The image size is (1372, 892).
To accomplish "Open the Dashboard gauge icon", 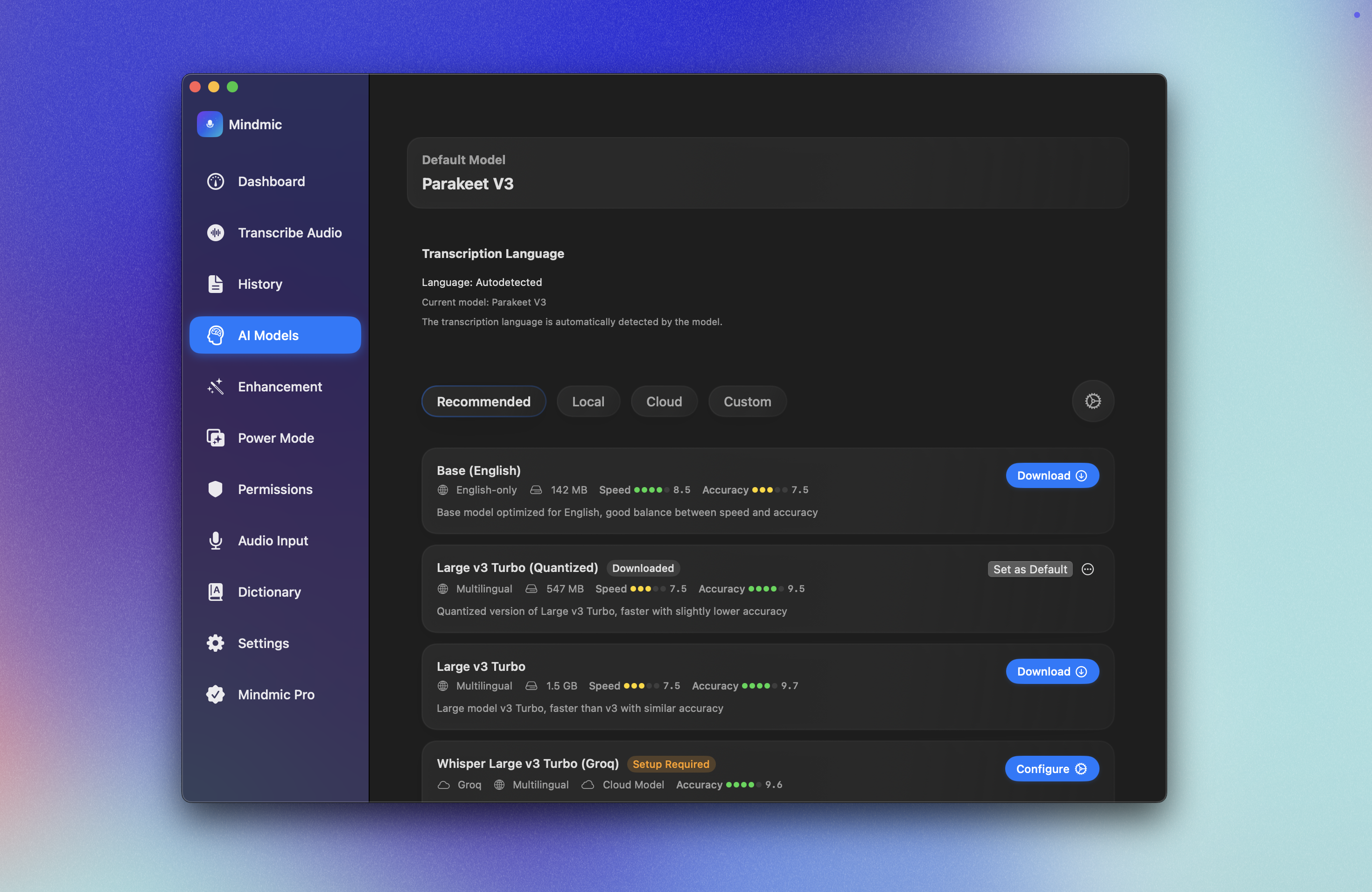I will (x=216, y=181).
